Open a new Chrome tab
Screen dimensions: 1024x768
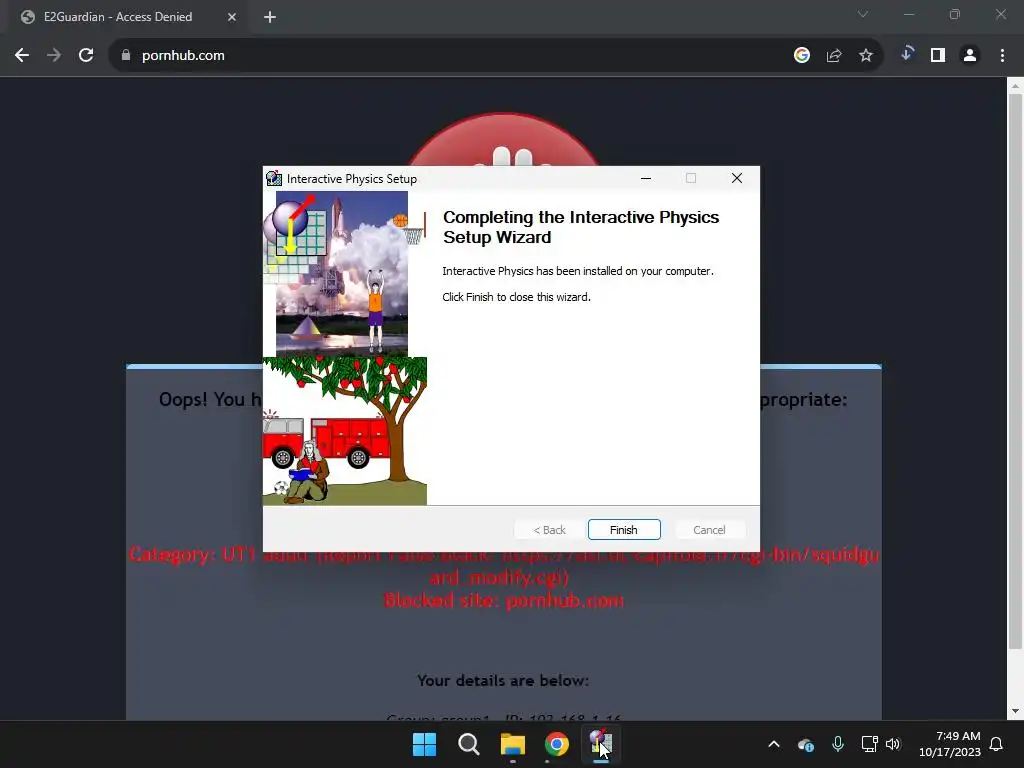tap(270, 17)
